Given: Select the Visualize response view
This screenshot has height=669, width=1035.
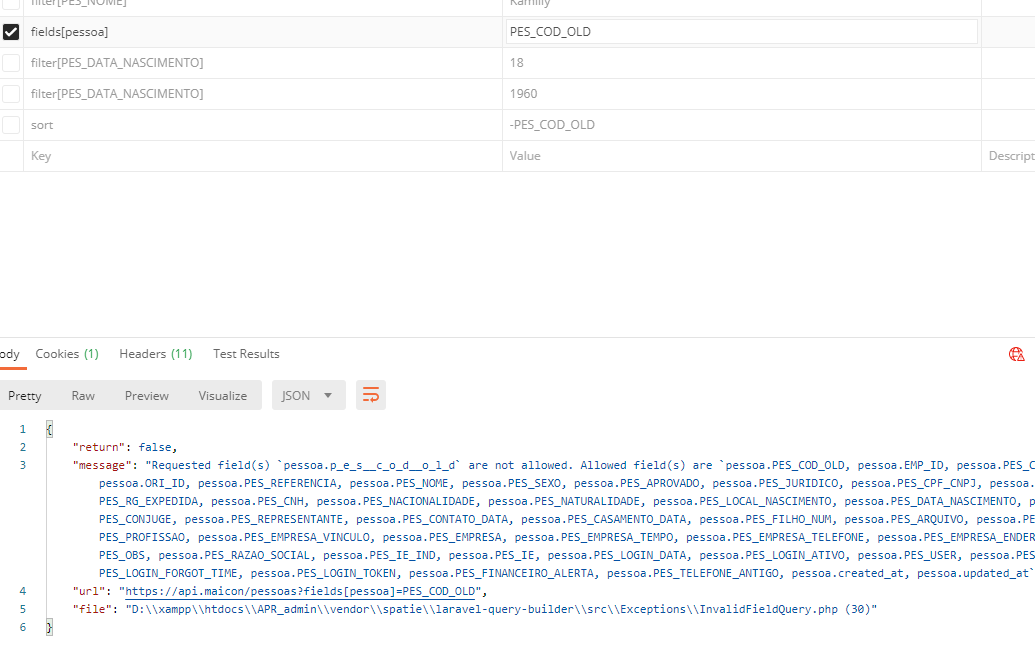Looking at the screenshot, I should [x=222, y=395].
